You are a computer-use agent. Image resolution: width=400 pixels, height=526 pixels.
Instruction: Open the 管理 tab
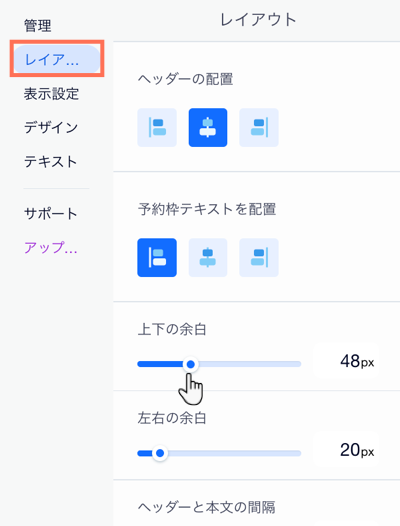38,26
